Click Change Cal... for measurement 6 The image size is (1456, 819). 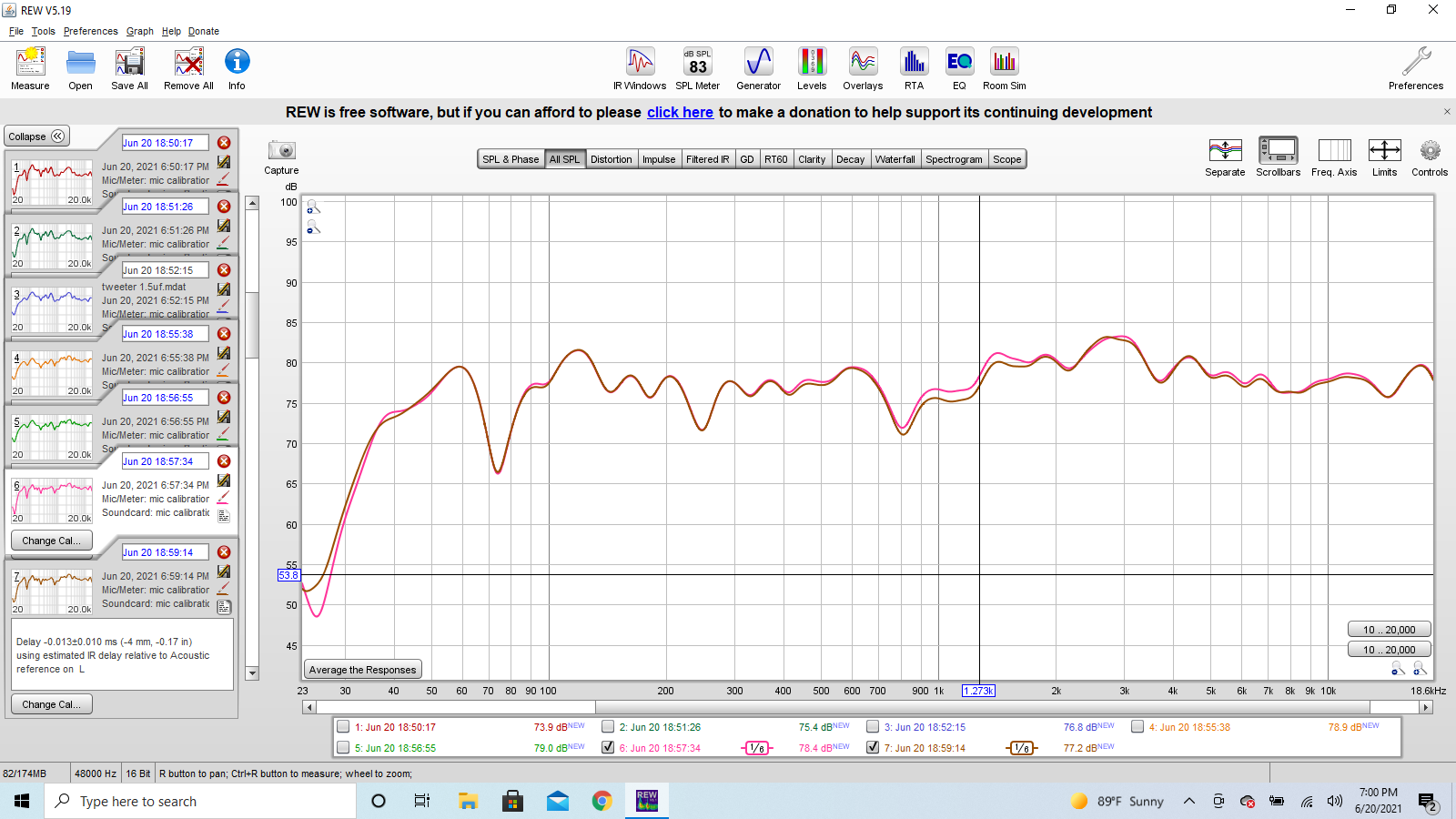[52, 541]
